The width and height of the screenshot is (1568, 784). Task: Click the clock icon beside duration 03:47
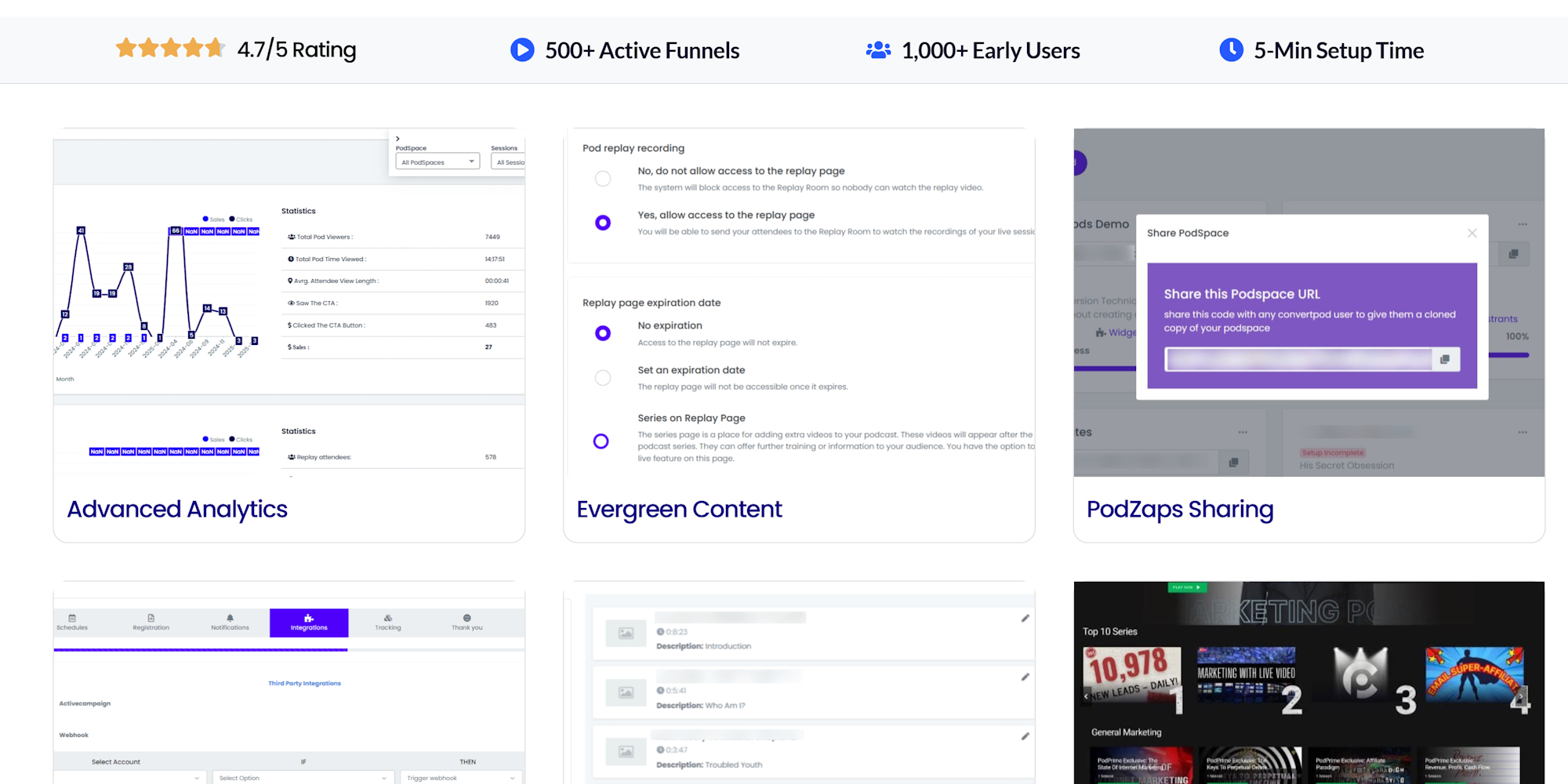[x=660, y=750]
